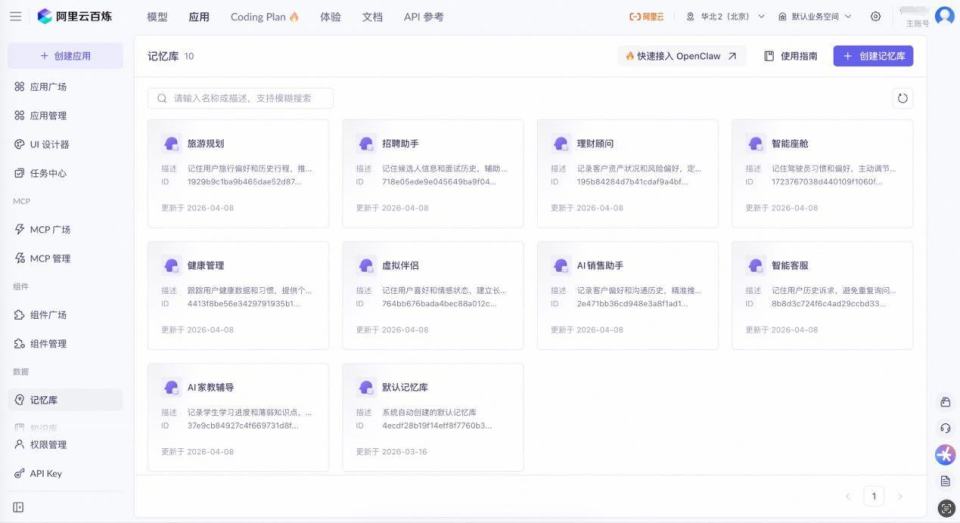960x523 pixels.
Task: Select the 记忆库 sidebar icon
Action: tap(20, 399)
